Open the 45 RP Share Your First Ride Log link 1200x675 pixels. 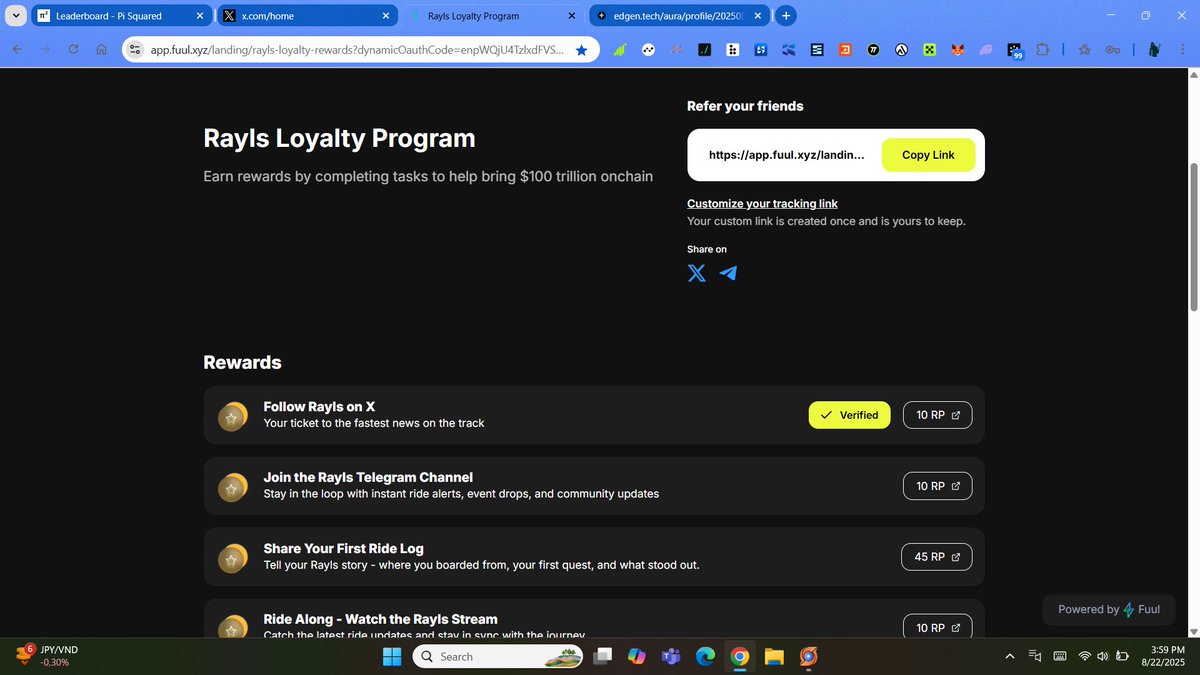[937, 557]
